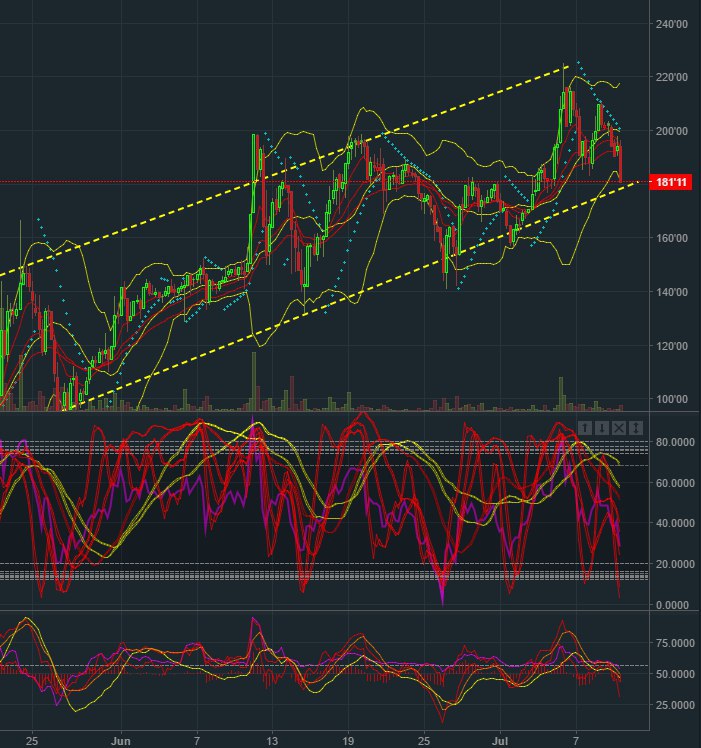Click the 13 date label on the time axis
Image resolution: width=701 pixels, height=748 pixels.
tap(272, 741)
